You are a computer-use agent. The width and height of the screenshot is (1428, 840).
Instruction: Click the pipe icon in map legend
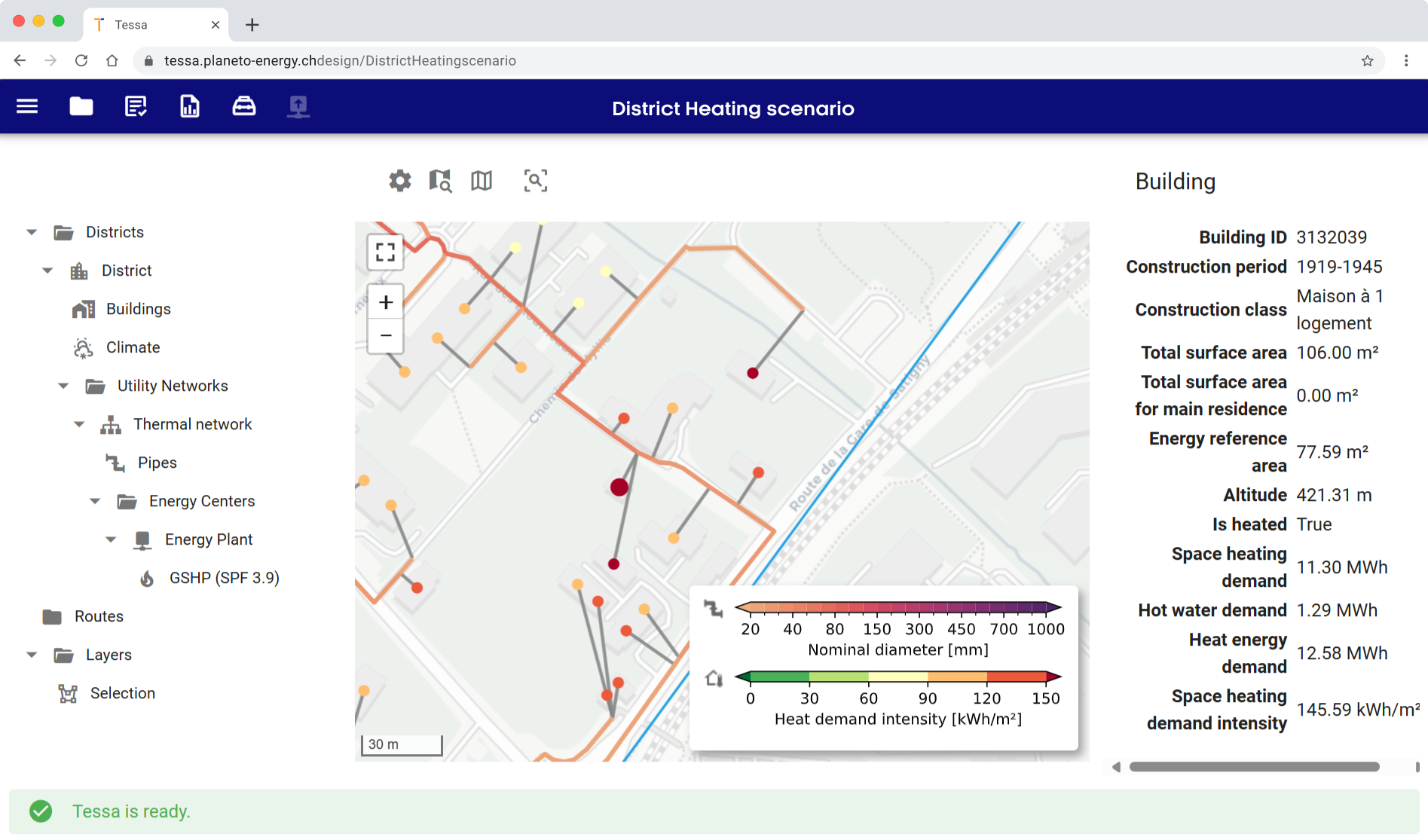[x=713, y=608]
